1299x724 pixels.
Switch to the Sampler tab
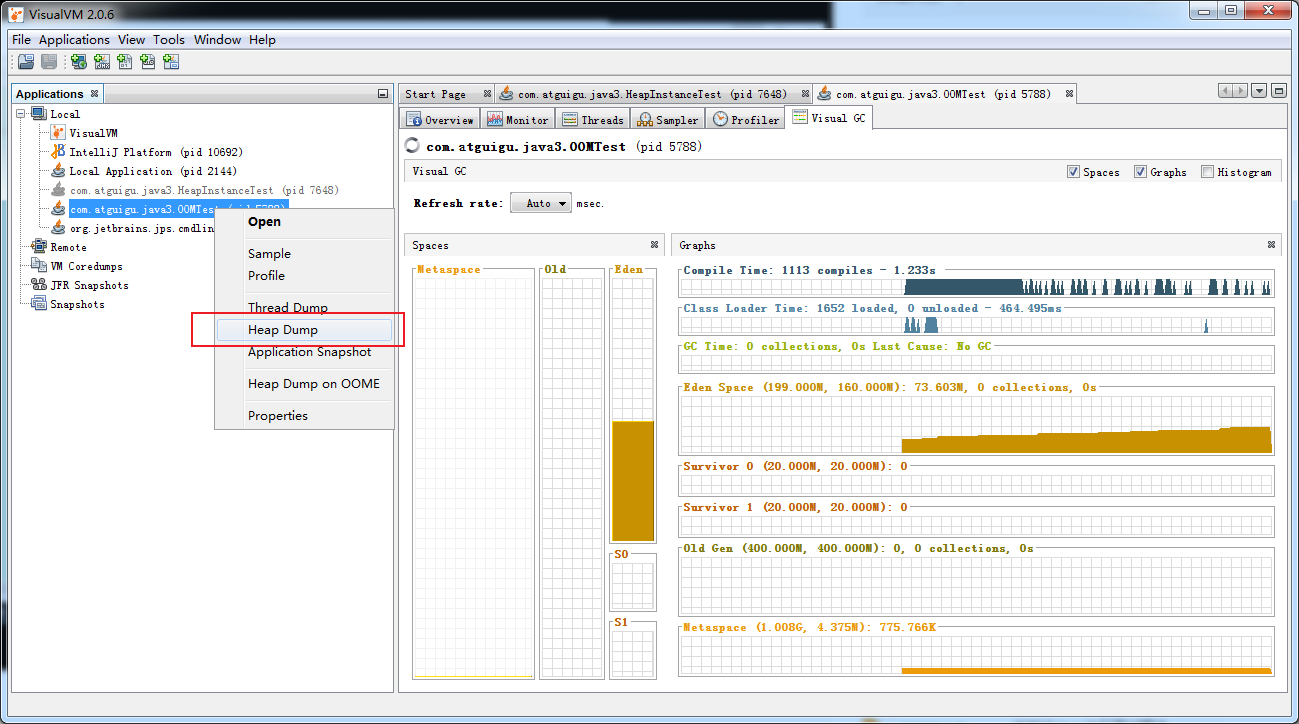(668, 120)
